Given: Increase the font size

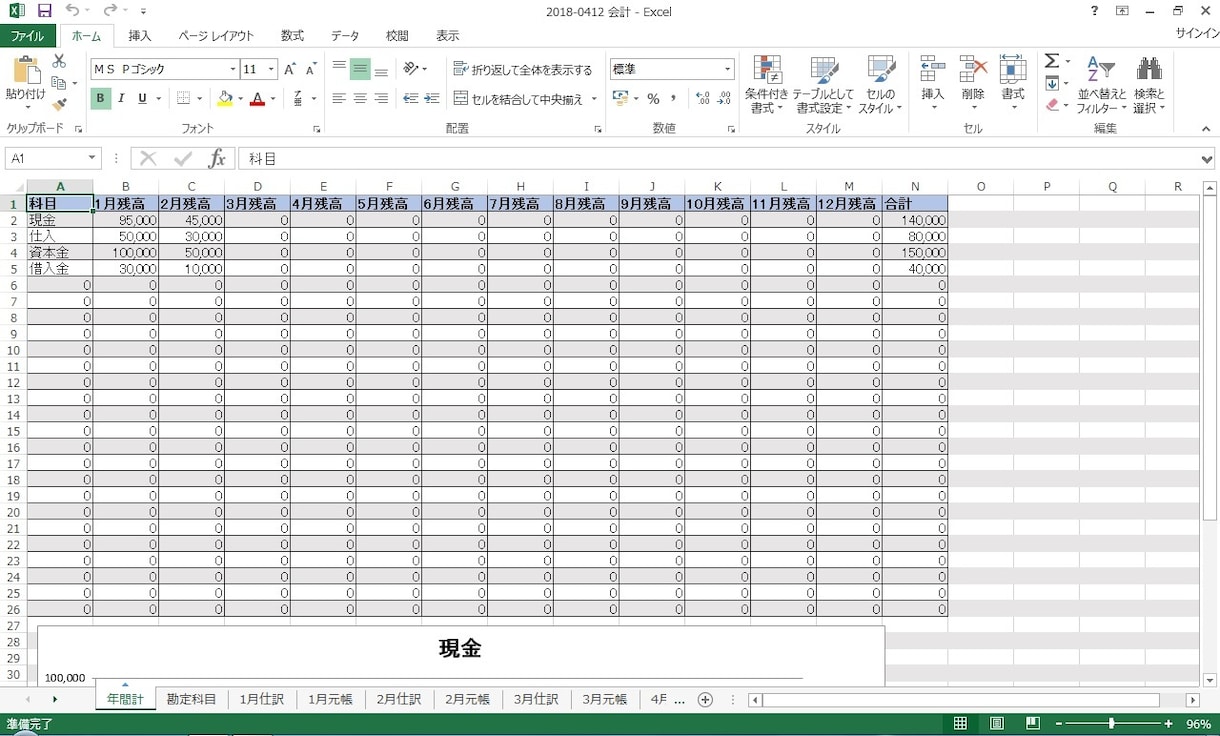Looking at the screenshot, I should tap(290, 69).
